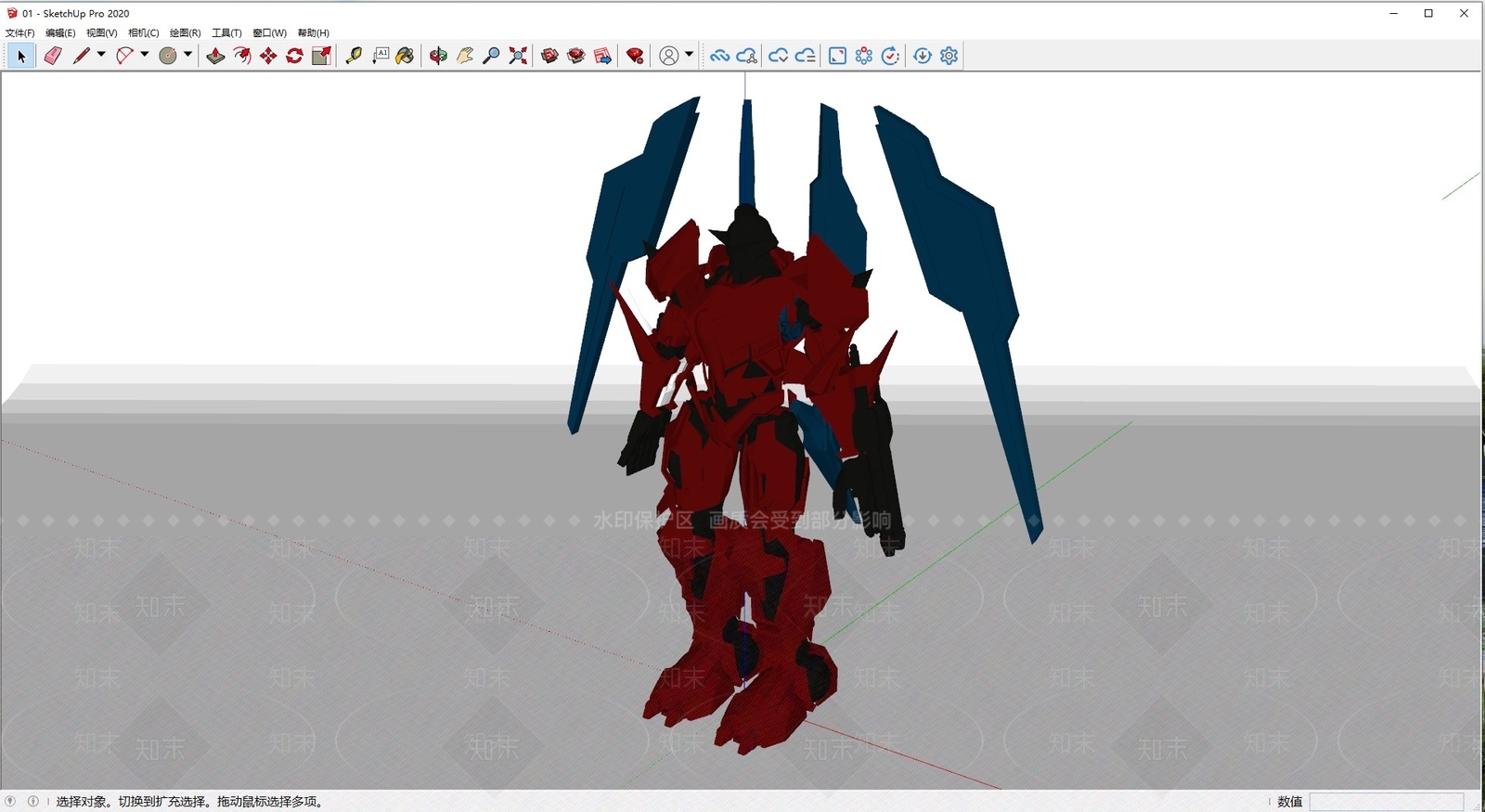The height and width of the screenshot is (812, 1485).
Task: Select the Circle shape tool
Action: (168, 56)
